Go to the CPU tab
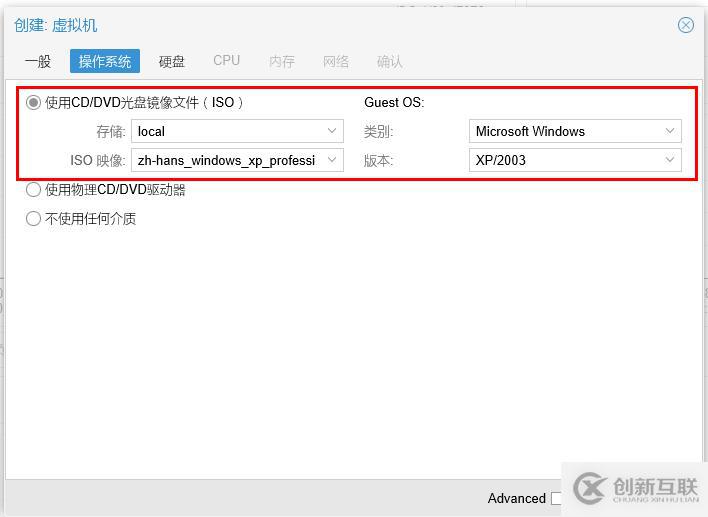The image size is (708, 517). 227,61
